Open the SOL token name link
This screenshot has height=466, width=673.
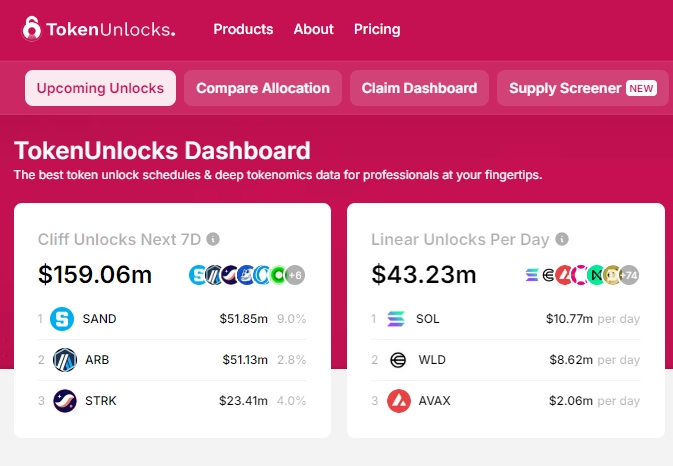pos(427,319)
